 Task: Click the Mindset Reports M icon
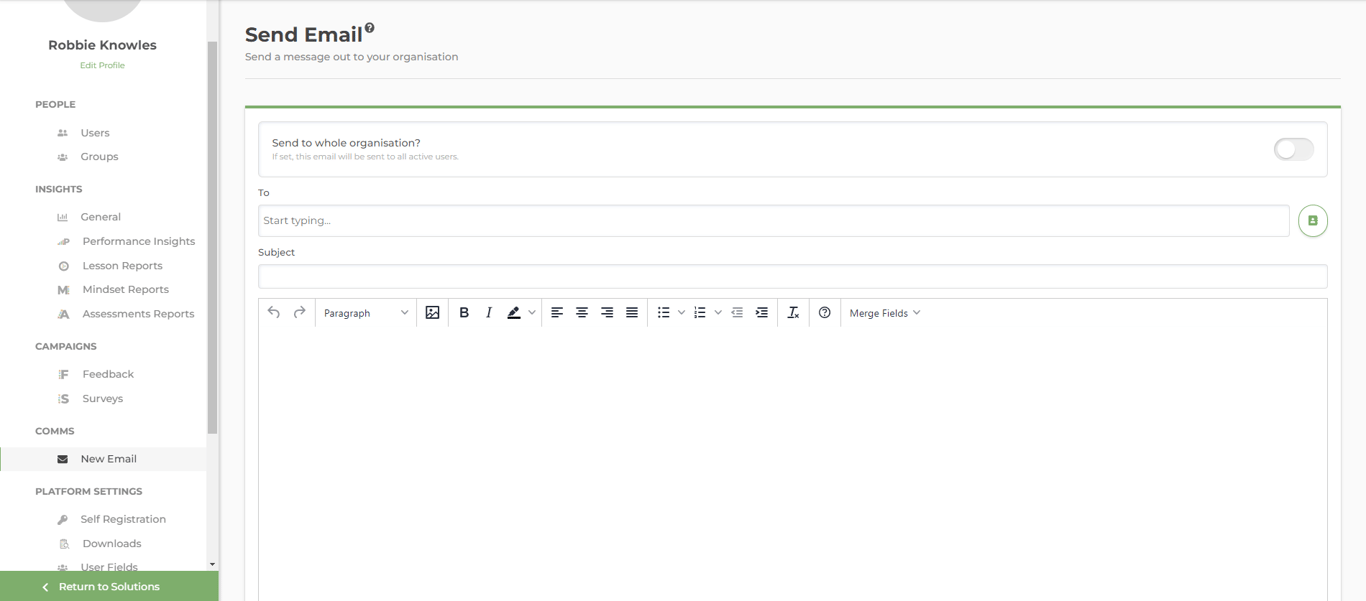click(x=63, y=290)
